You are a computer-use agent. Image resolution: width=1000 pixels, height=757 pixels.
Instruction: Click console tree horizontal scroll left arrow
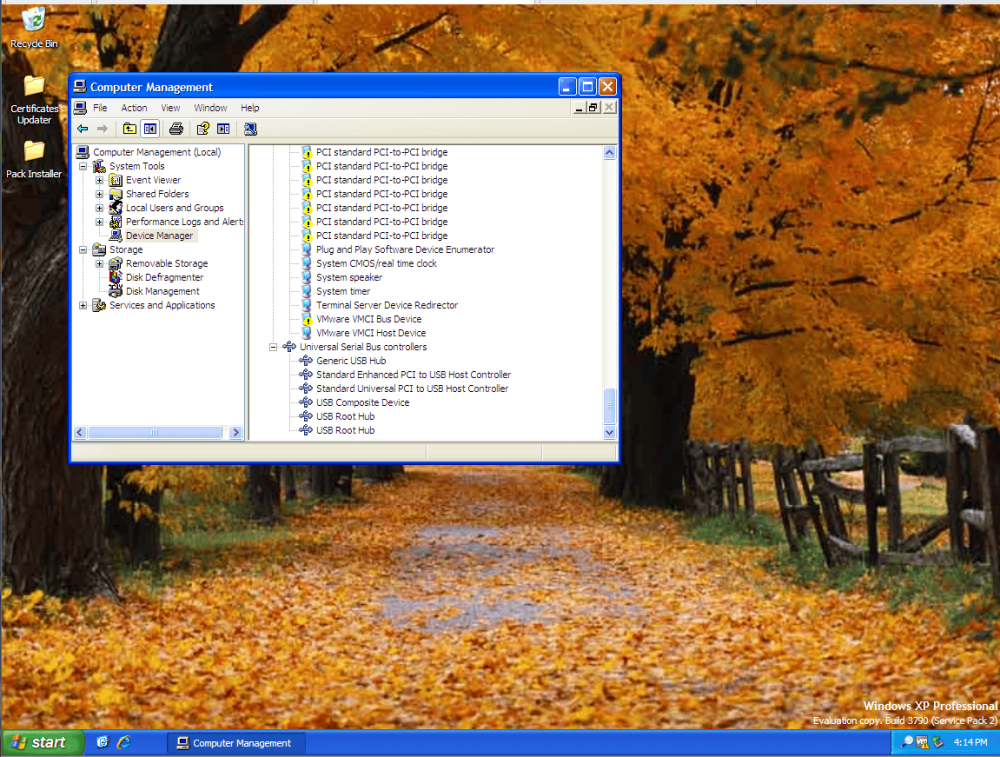click(80, 432)
